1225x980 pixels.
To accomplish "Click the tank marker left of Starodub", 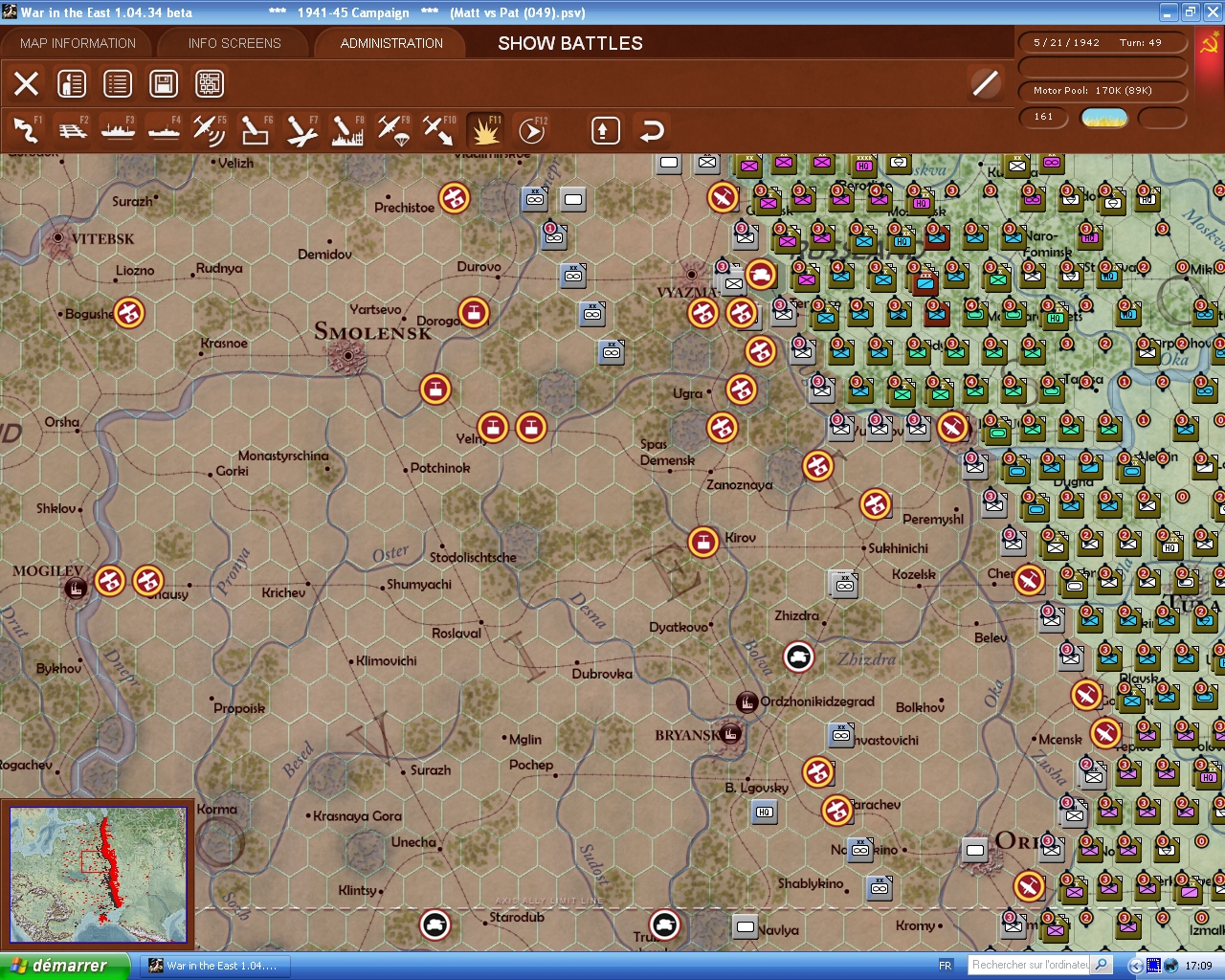I will (x=435, y=924).
